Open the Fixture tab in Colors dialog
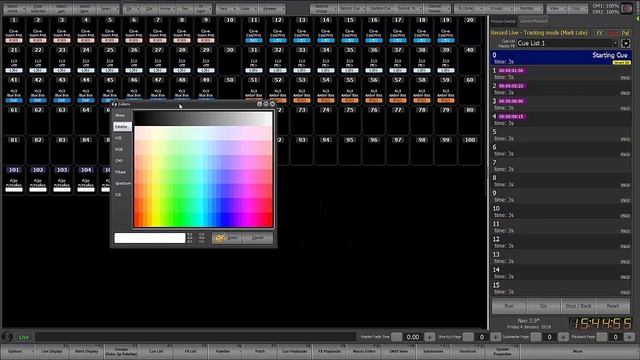Viewport: 640px width, 360px height. pyautogui.click(x=122, y=172)
